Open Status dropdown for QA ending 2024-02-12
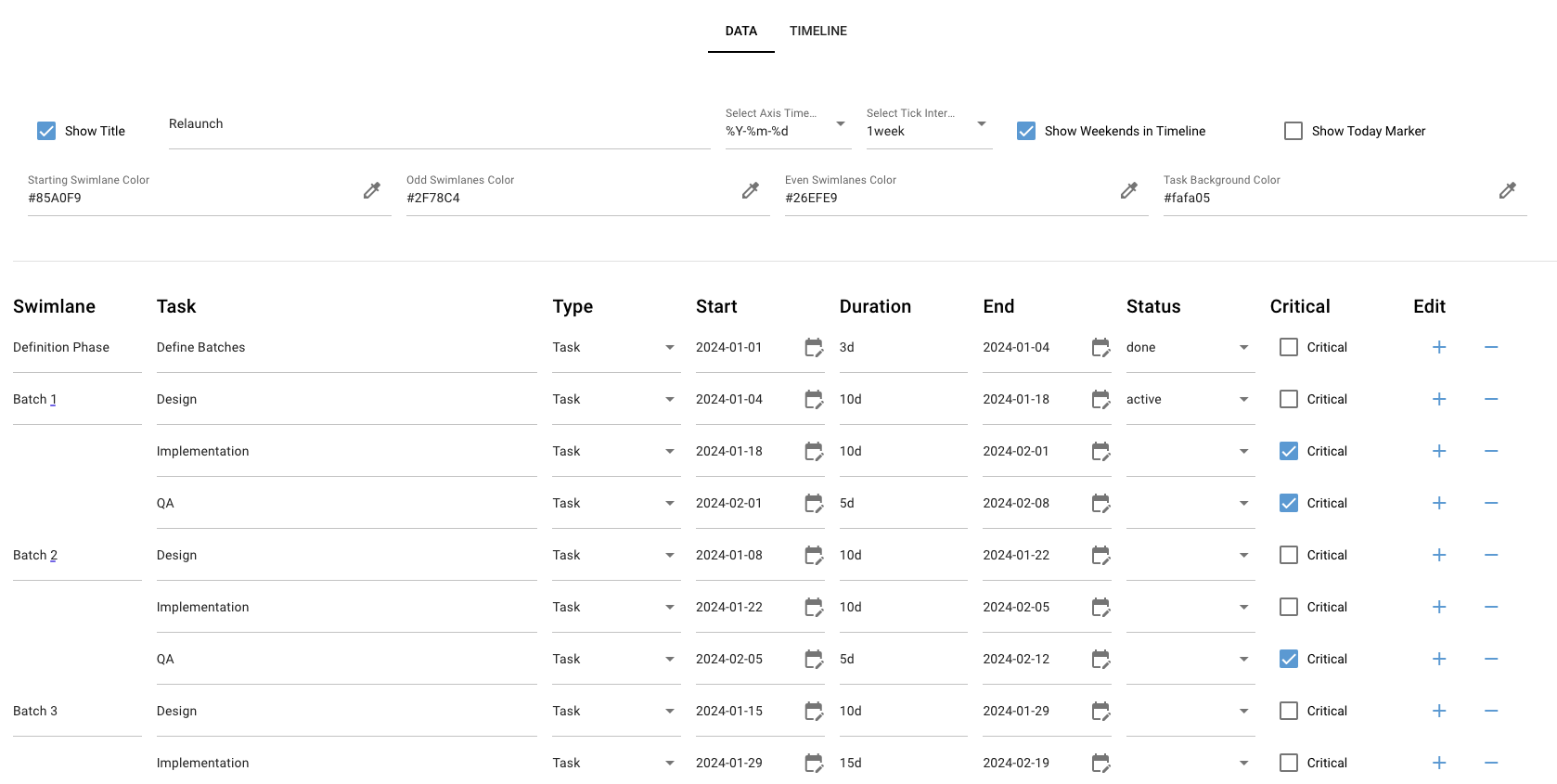The width and height of the screenshot is (1557, 784). point(1190,660)
